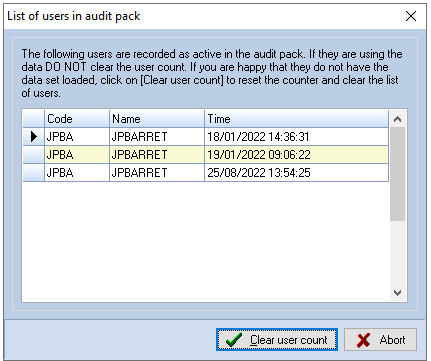This screenshot has width=431, height=361.
Task: Select JPBA code in the 25/08/2022 row
Action: coord(77,173)
